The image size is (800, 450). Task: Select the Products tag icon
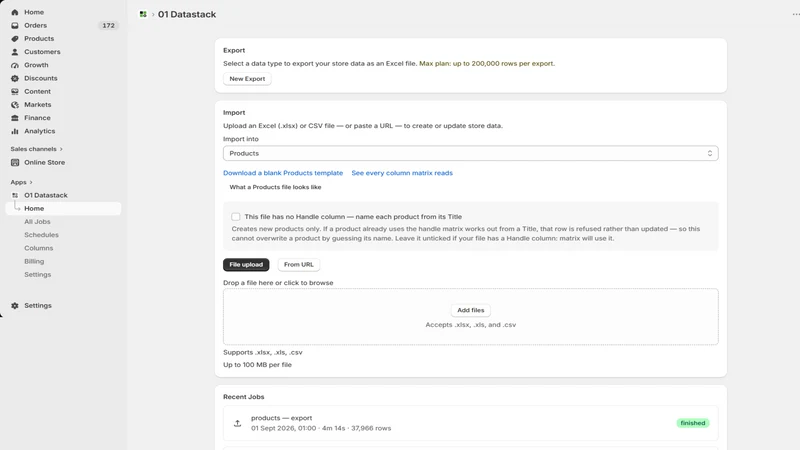[x=15, y=39]
